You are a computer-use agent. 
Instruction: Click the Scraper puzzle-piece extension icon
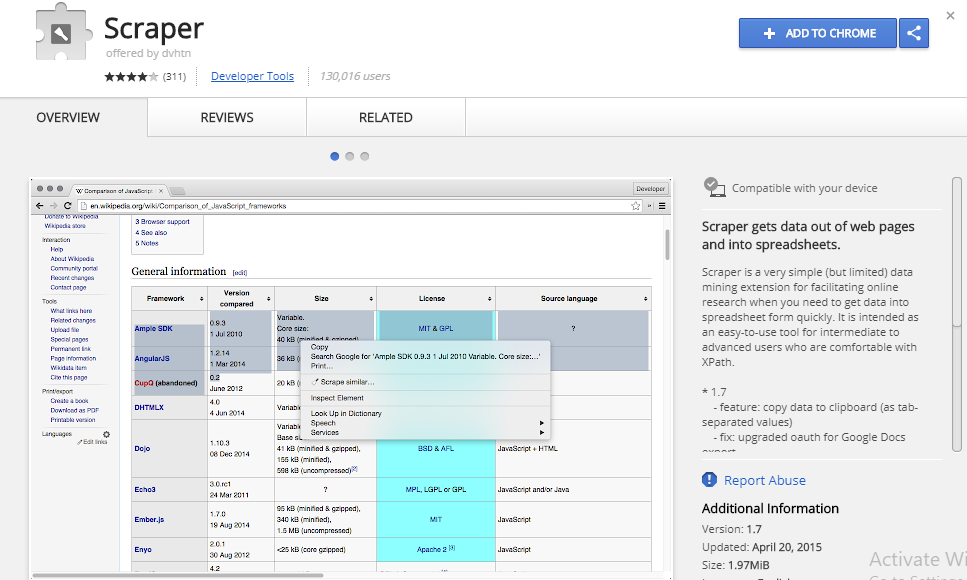tap(62, 32)
